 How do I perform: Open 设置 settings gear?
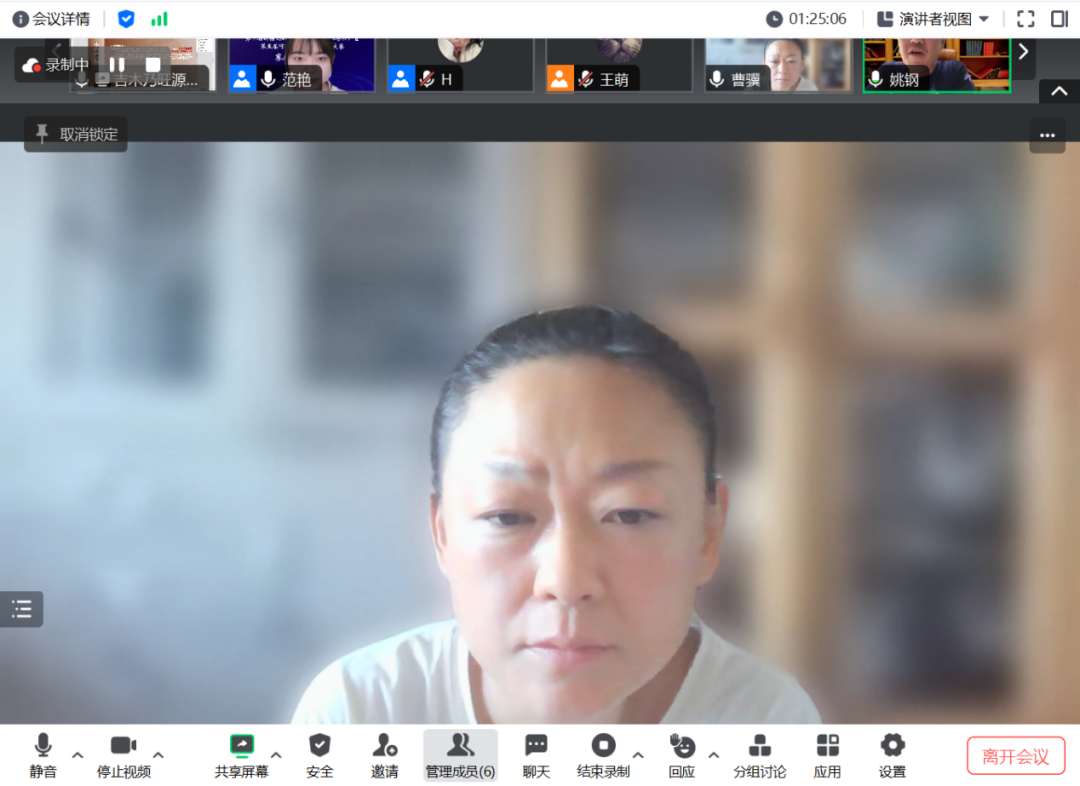[892, 755]
